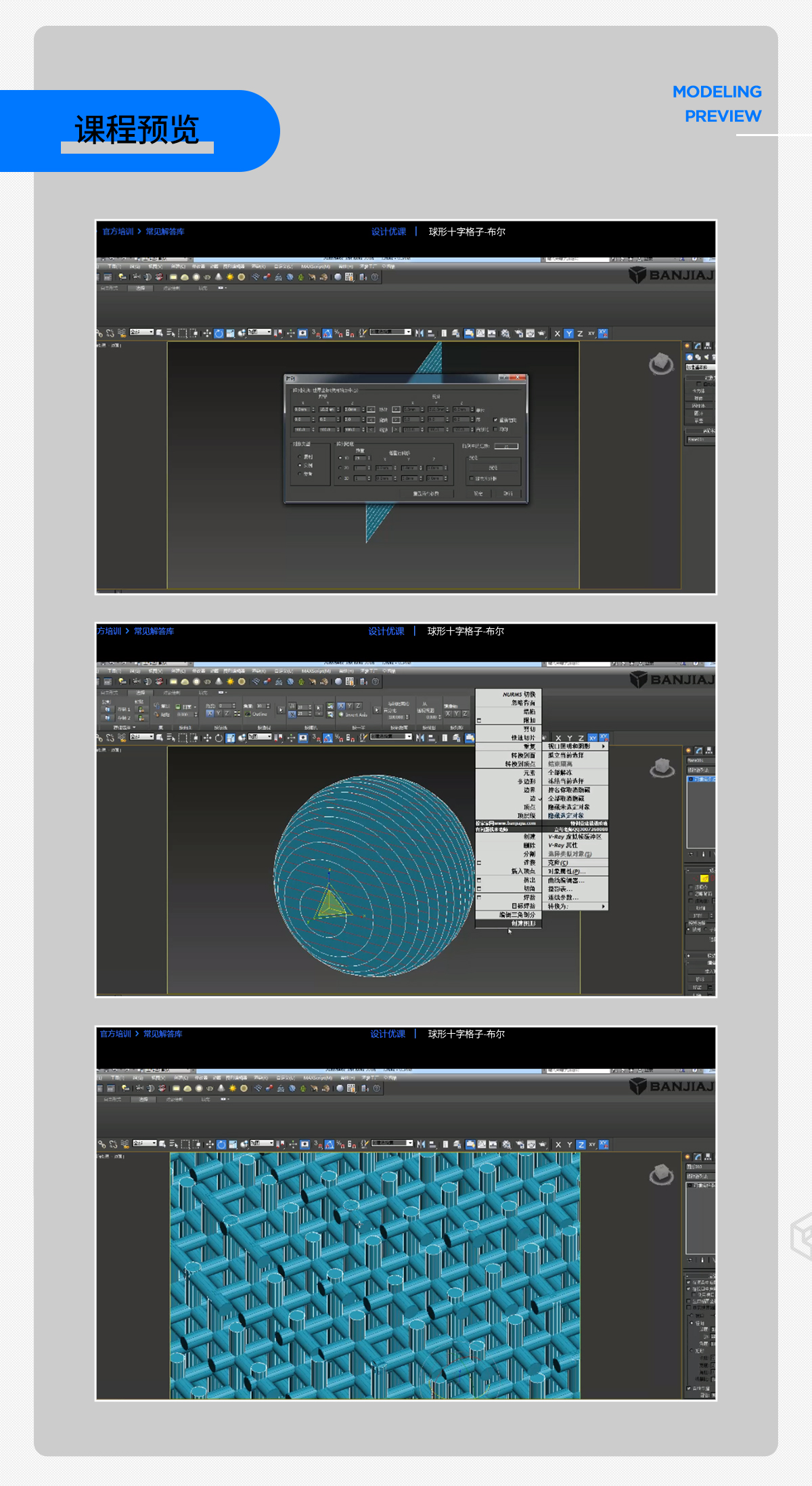Click incremental move X field in Array dialog
This screenshot has height=1486, width=812.
point(302,410)
